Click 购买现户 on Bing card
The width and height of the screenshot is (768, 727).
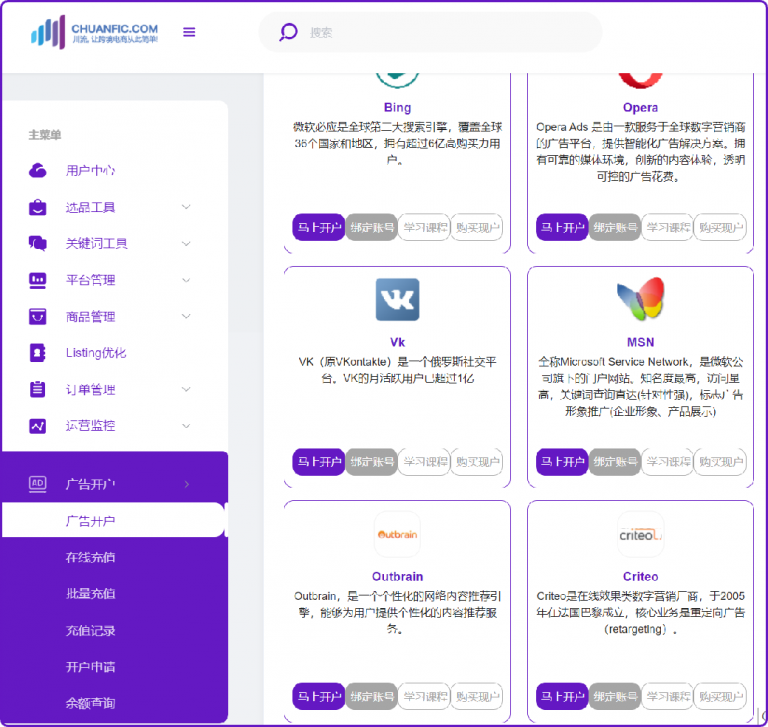(477, 227)
